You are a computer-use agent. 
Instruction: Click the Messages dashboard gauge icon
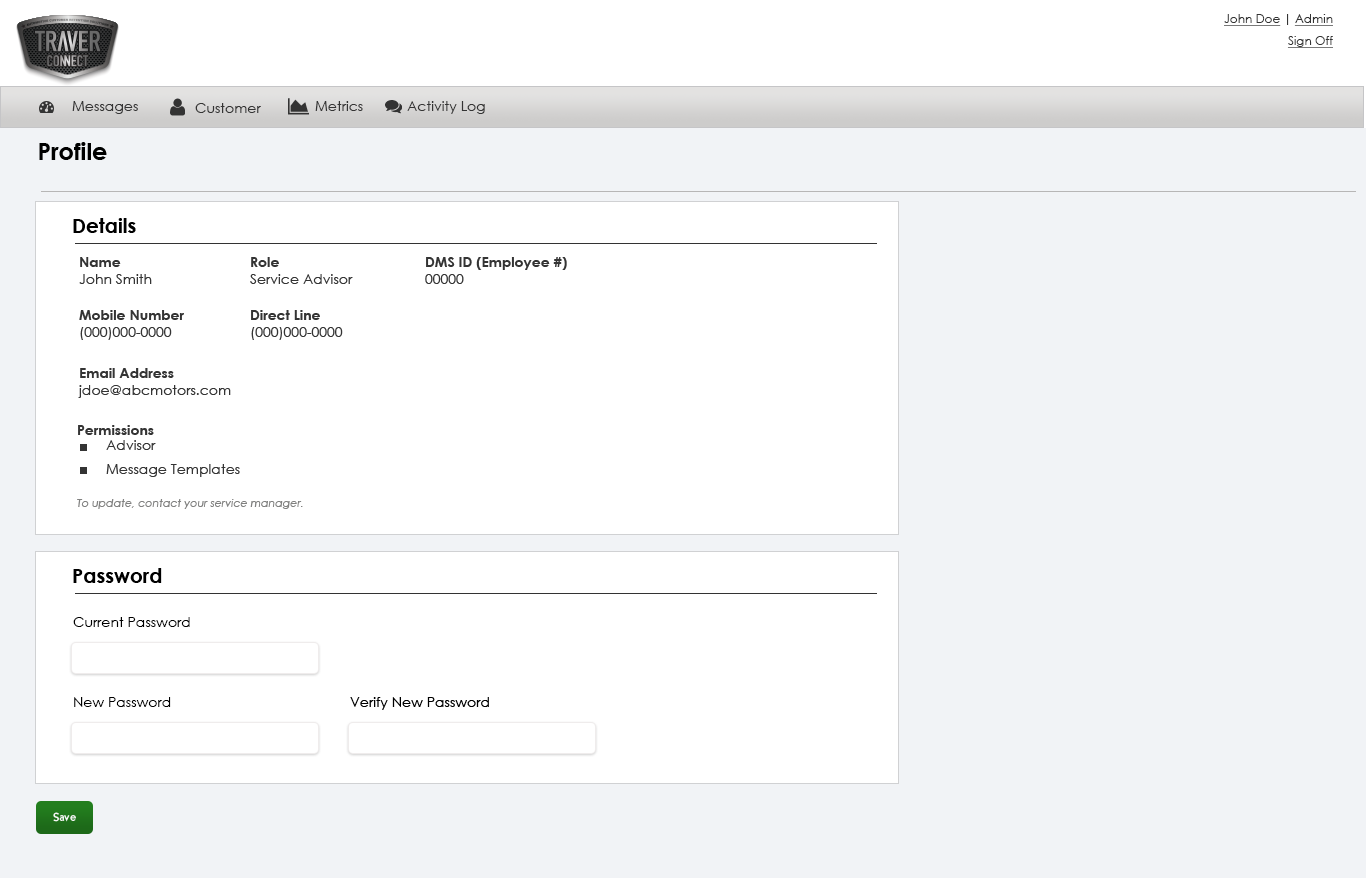(46, 107)
